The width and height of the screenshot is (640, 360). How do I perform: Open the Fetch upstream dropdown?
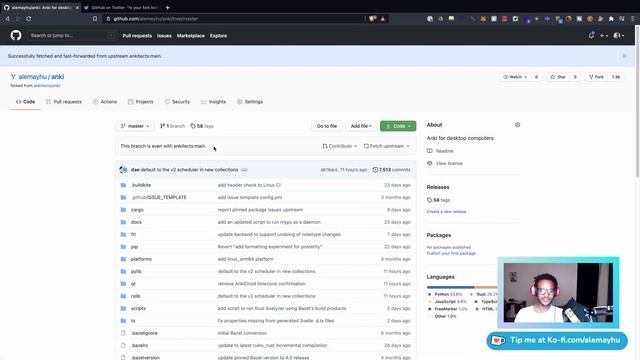pyautogui.click(x=386, y=146)
